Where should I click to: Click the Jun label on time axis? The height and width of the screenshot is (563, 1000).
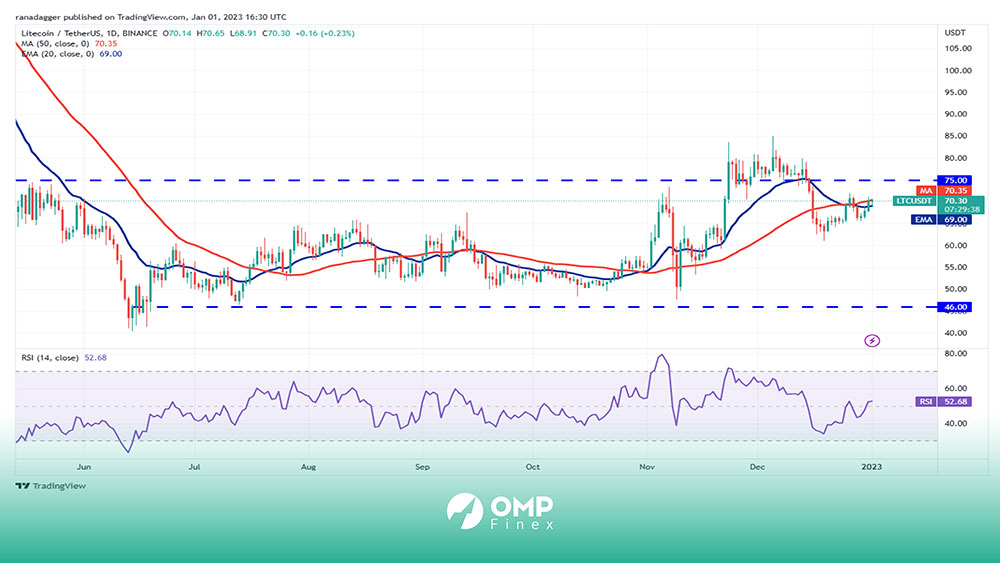tap(84, 467)
